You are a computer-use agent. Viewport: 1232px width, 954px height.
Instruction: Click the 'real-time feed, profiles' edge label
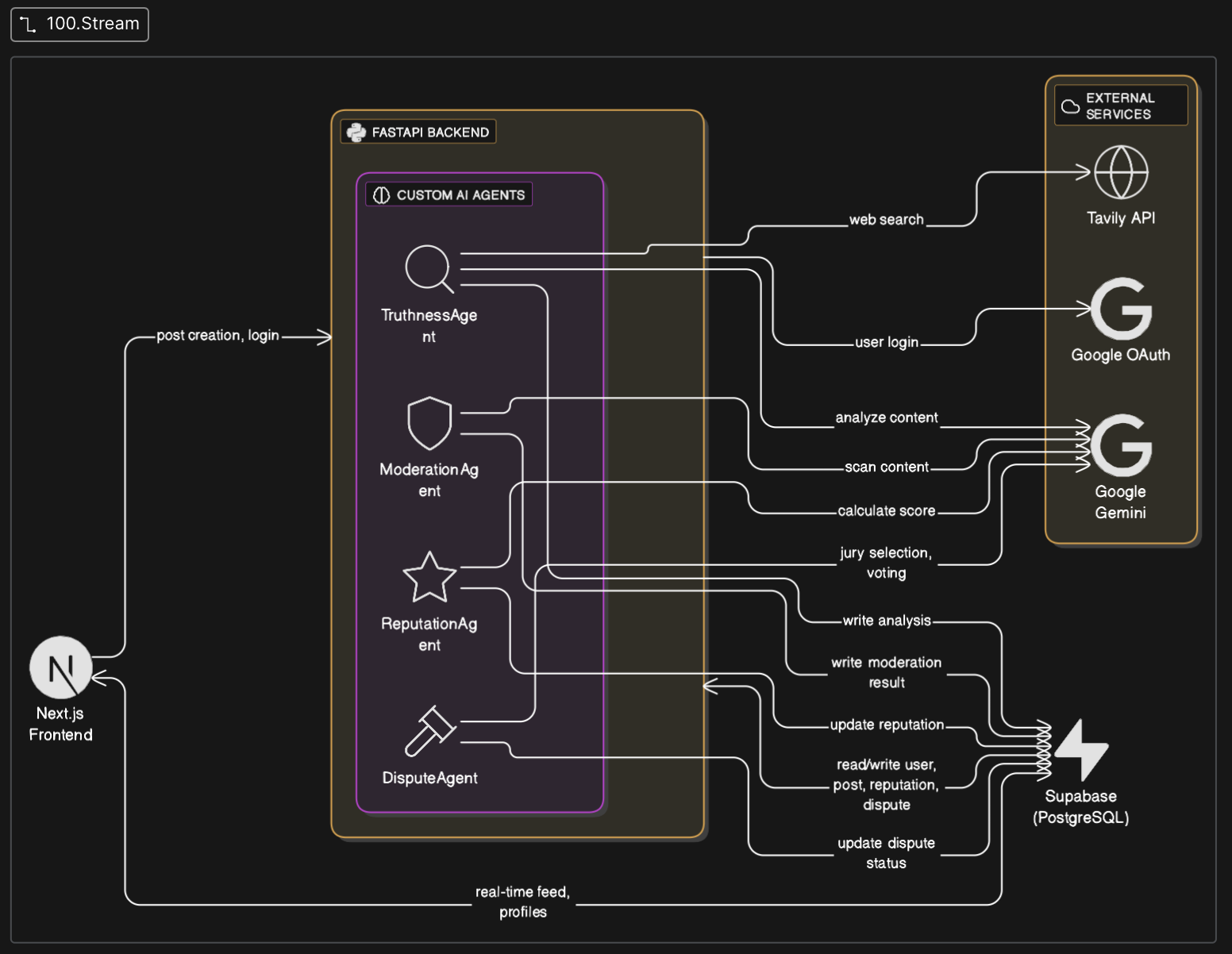click(x=523, y=902)
